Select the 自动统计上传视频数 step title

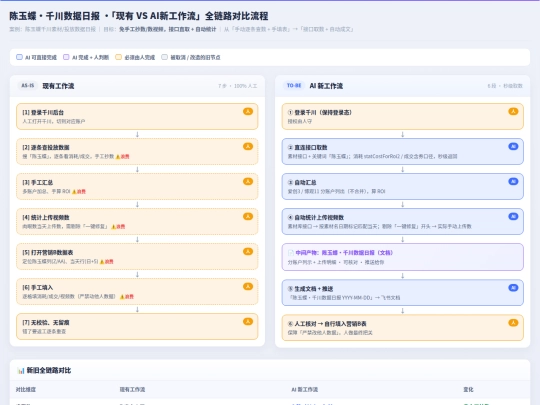[x=316, y=218]
